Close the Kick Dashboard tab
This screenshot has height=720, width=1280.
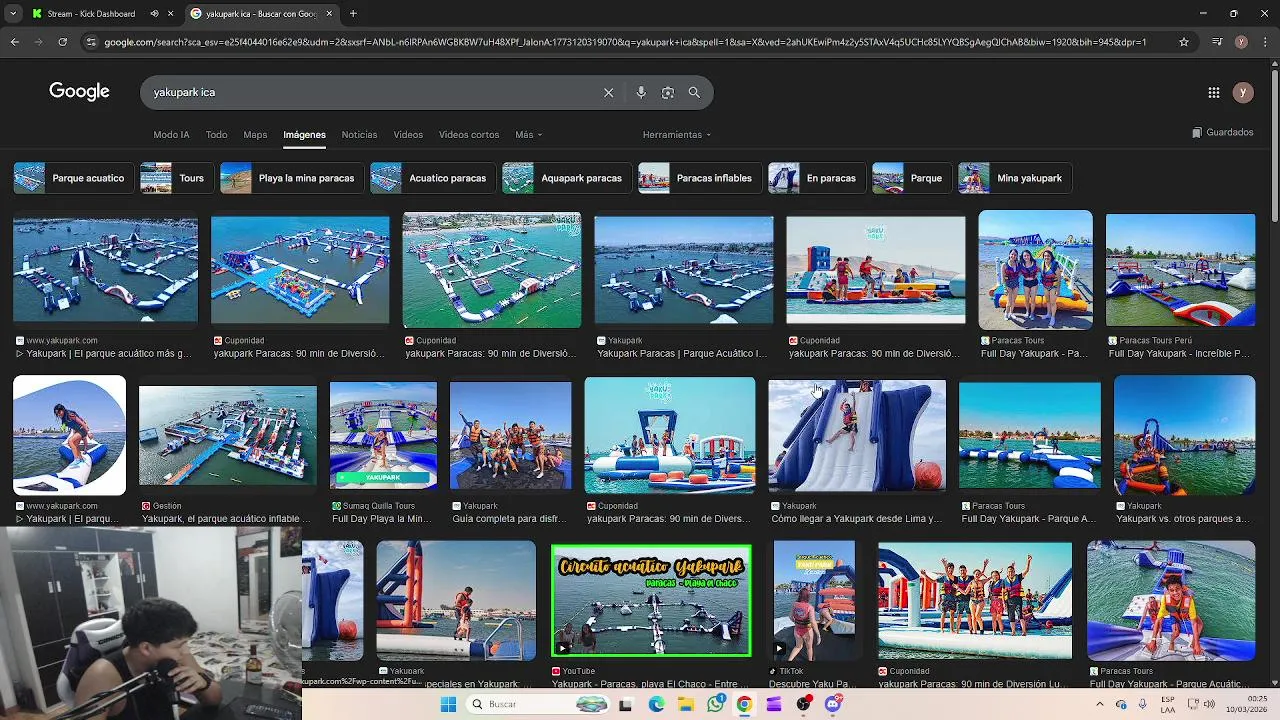click(171, 14)
